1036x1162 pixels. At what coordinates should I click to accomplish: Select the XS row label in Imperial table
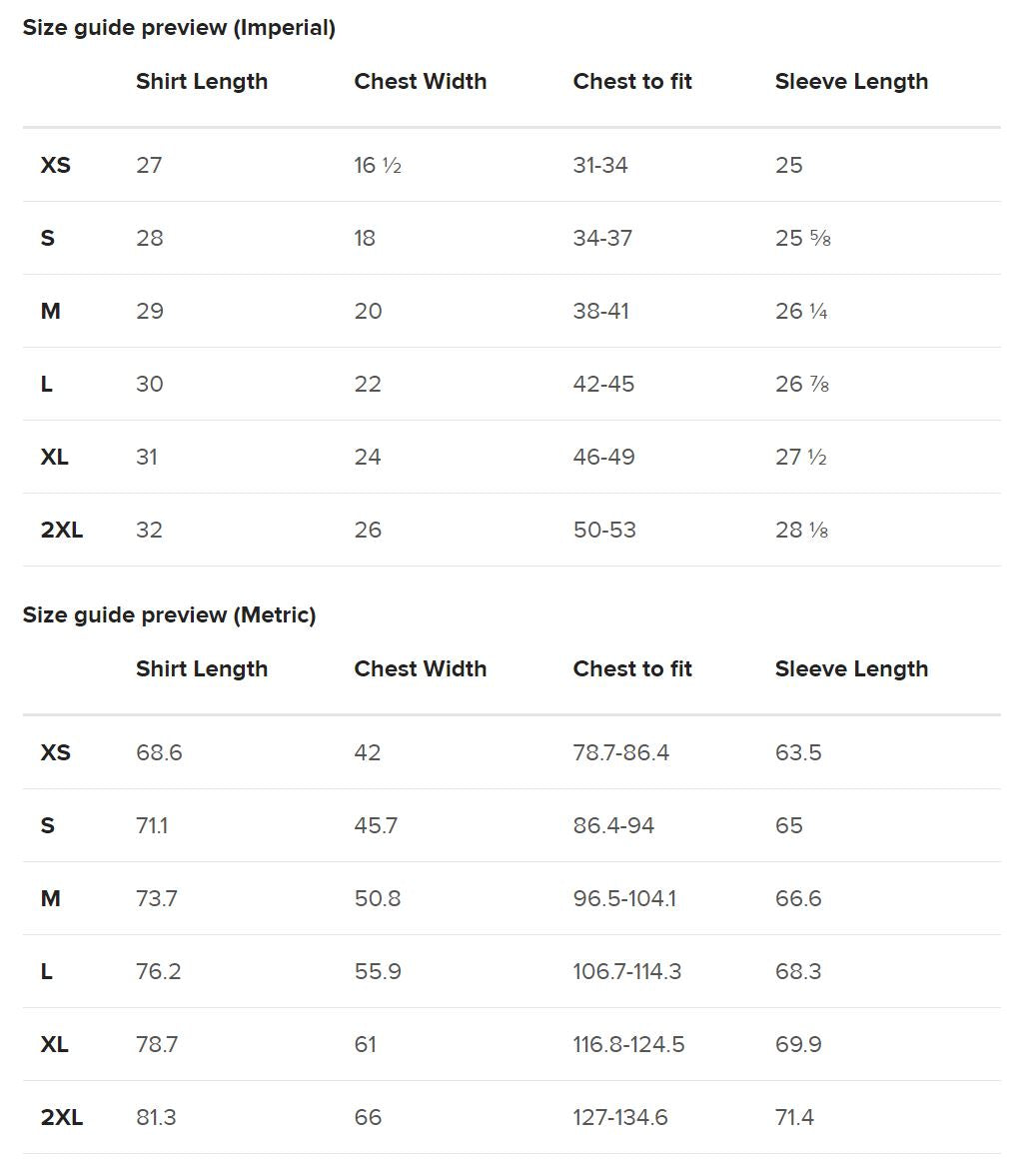56,166
